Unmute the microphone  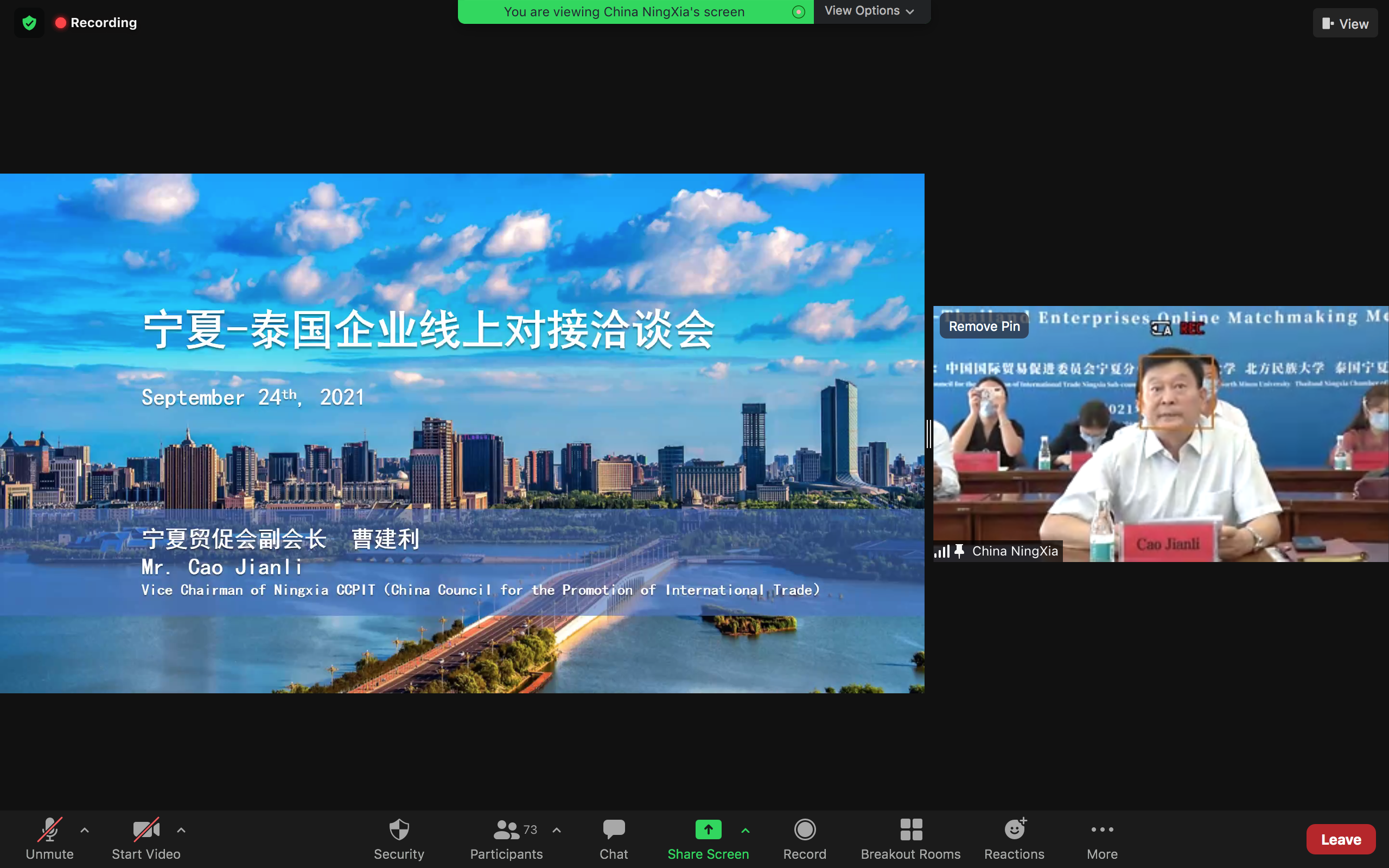[49, 838]
